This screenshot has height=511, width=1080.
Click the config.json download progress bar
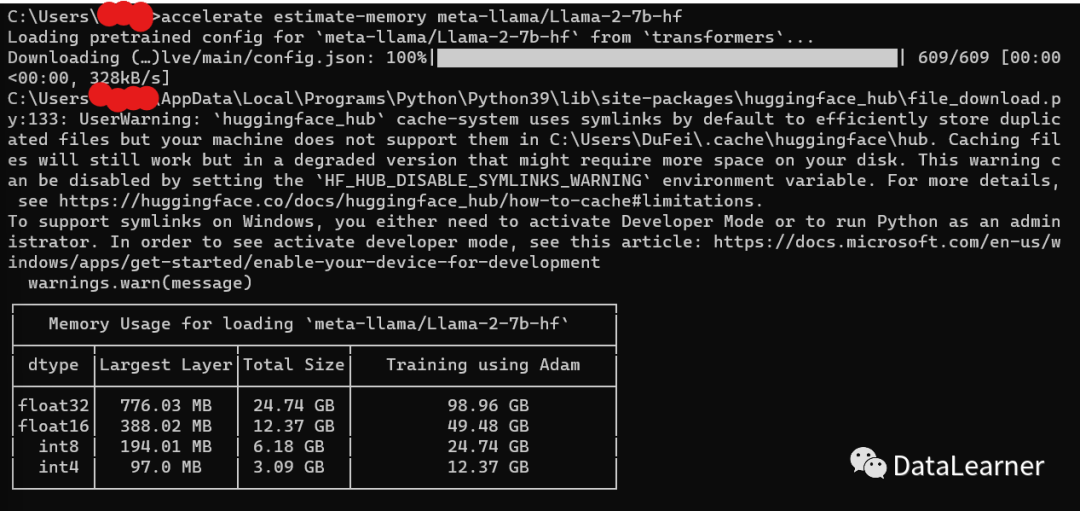[667, 58]
